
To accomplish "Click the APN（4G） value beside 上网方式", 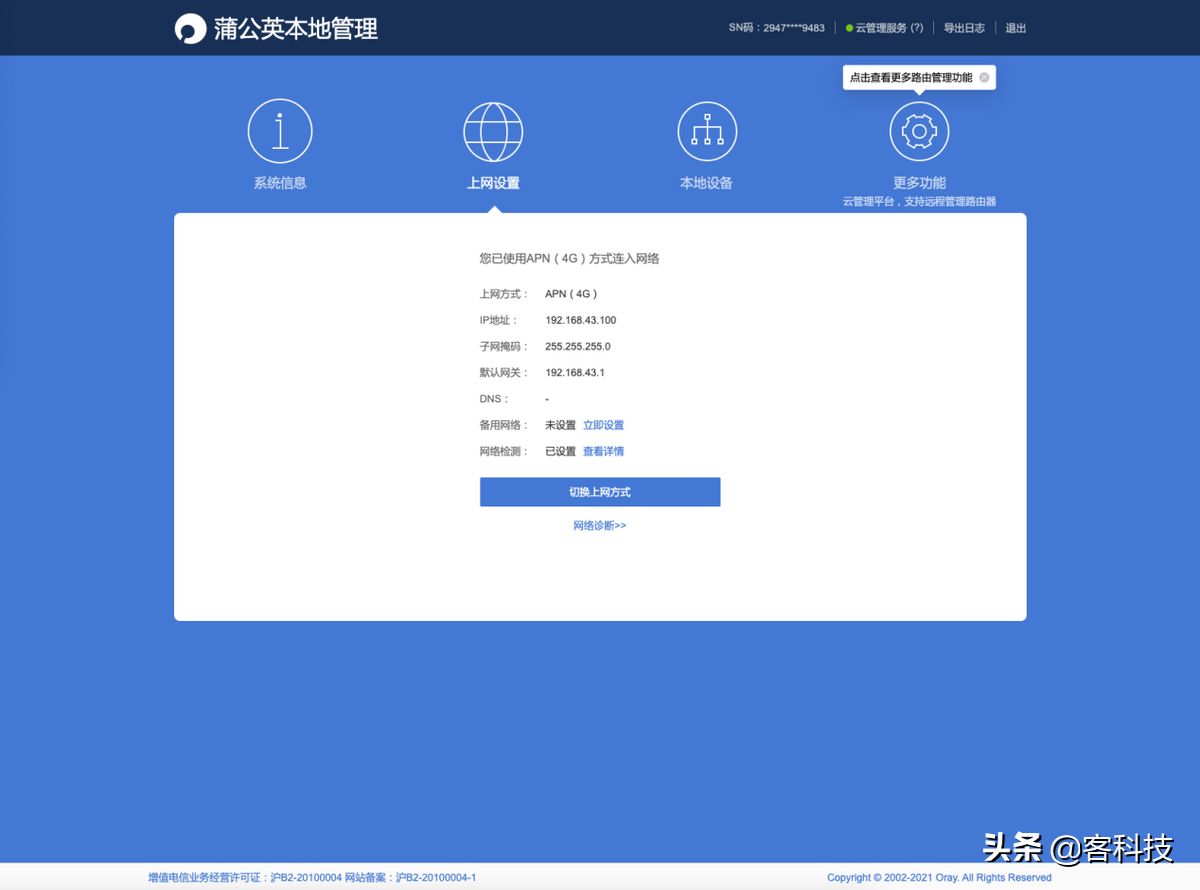I will click(572, 294).
